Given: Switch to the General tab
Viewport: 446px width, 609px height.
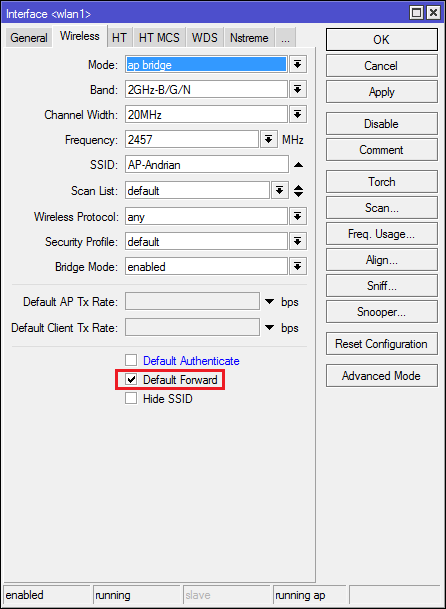Looking at the screenshot, I should click(x=29, y=38).
